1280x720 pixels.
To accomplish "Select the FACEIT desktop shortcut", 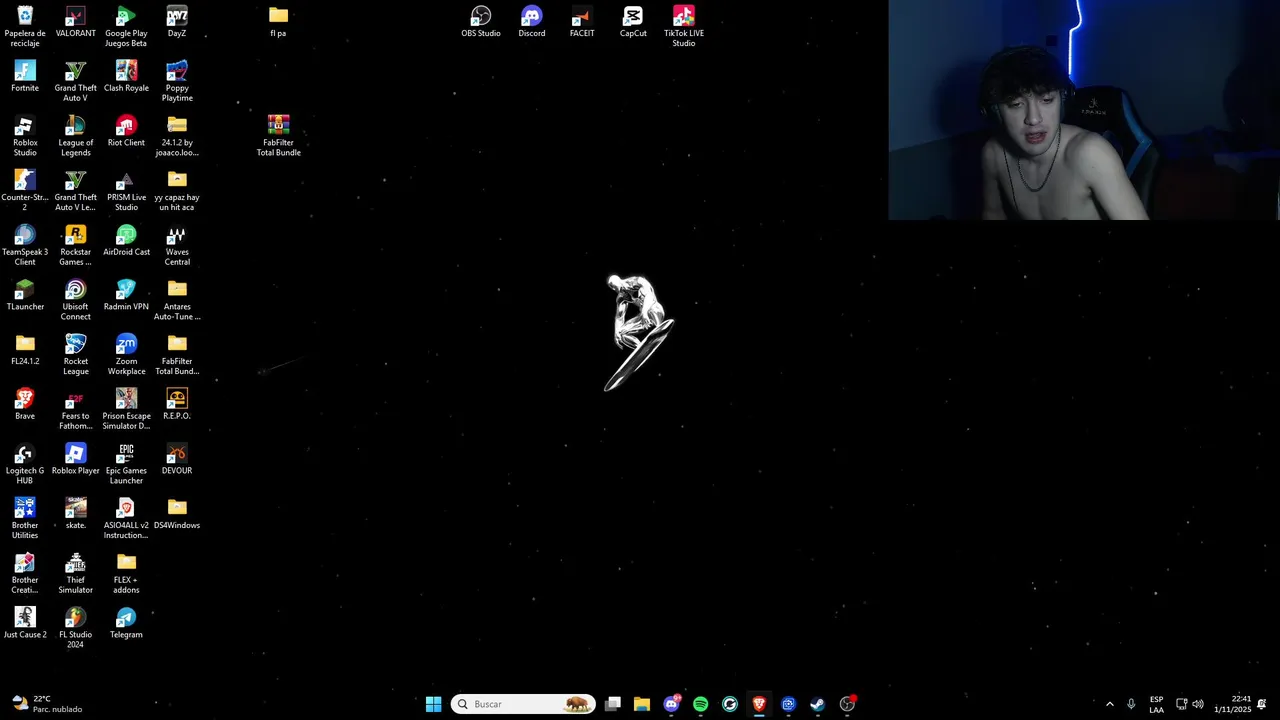I will (582, 21).
